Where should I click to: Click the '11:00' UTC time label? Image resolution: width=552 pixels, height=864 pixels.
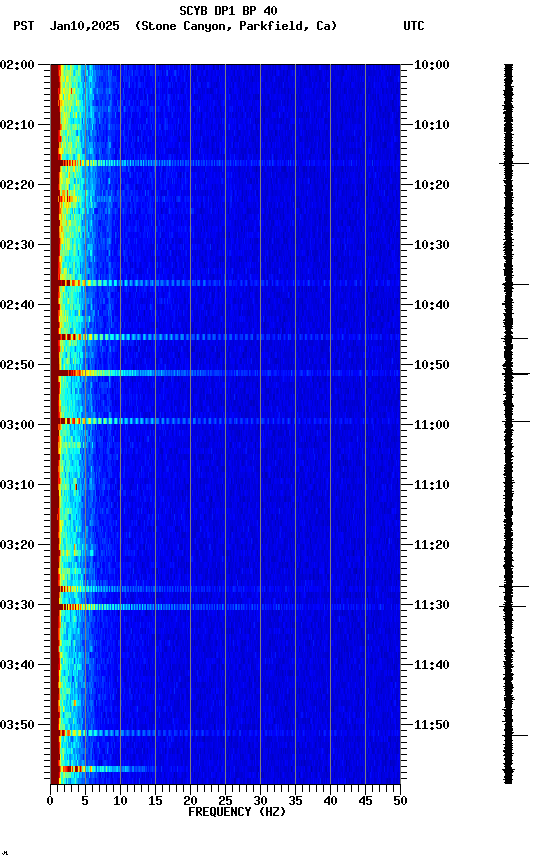pyautogui.click(x=432, y=425)
